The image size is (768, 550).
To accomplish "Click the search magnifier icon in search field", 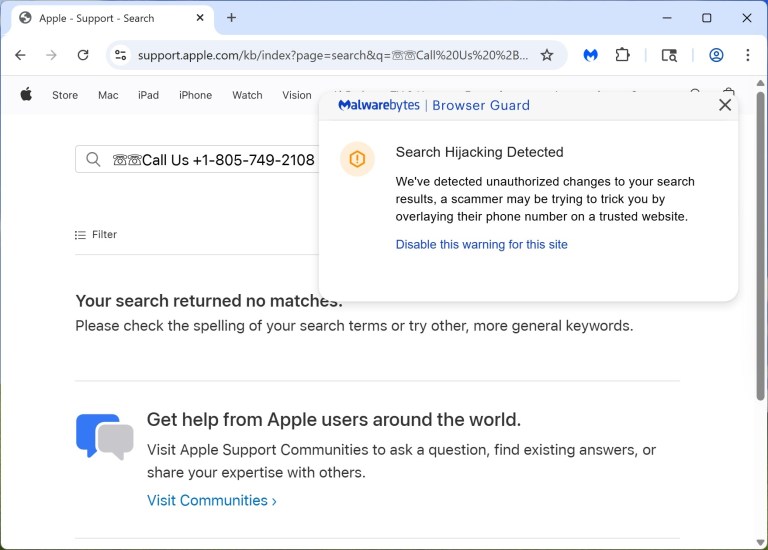I will [x=94, y=160].
